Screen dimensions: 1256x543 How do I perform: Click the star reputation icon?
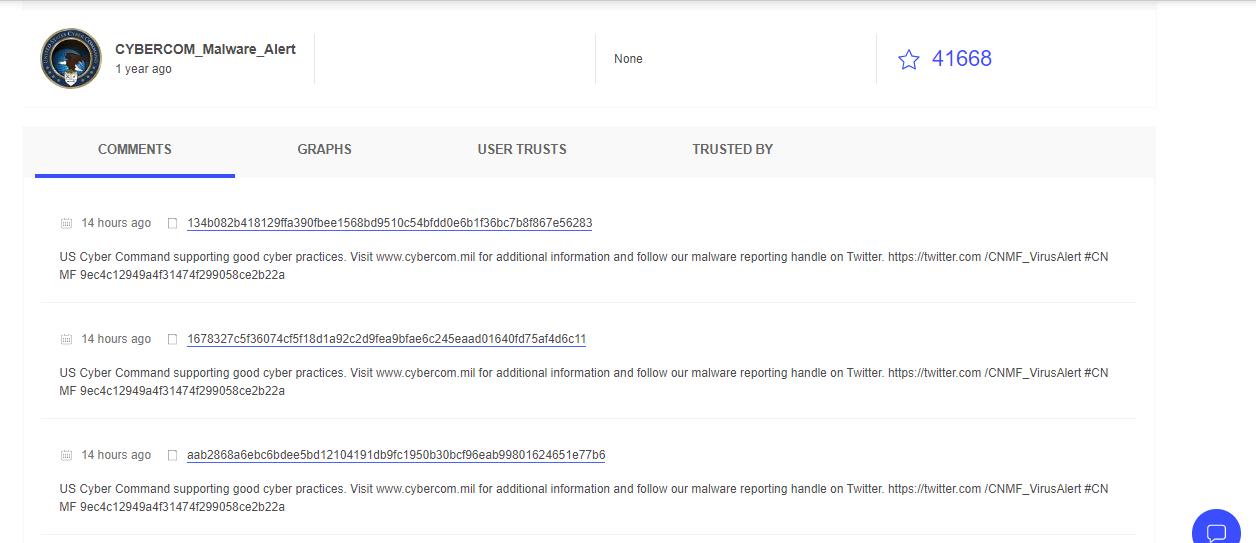[x=908, y=60]
